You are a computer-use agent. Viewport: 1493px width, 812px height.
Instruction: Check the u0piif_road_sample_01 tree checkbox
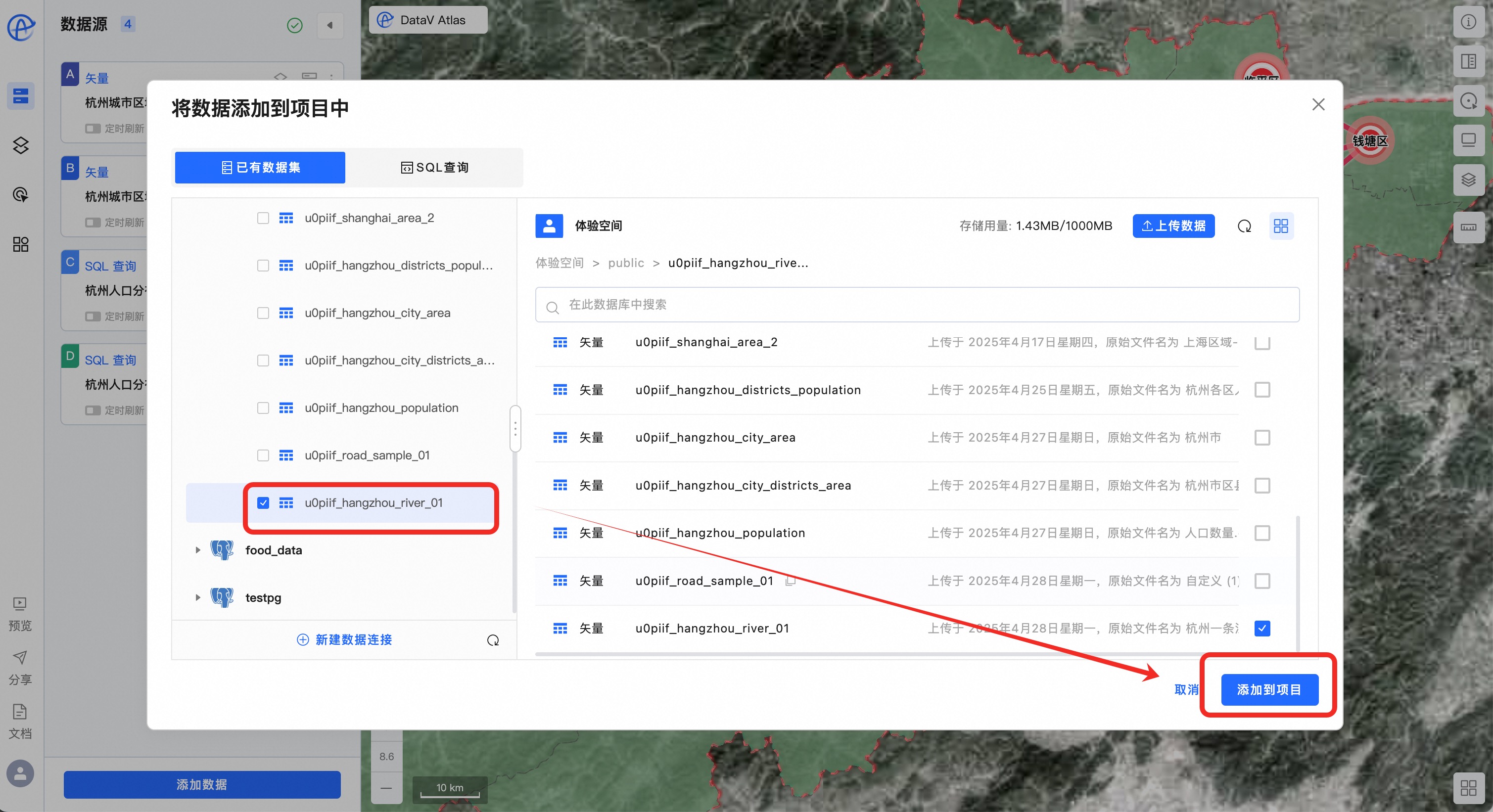pyautogui.click(x=263, y=455)
